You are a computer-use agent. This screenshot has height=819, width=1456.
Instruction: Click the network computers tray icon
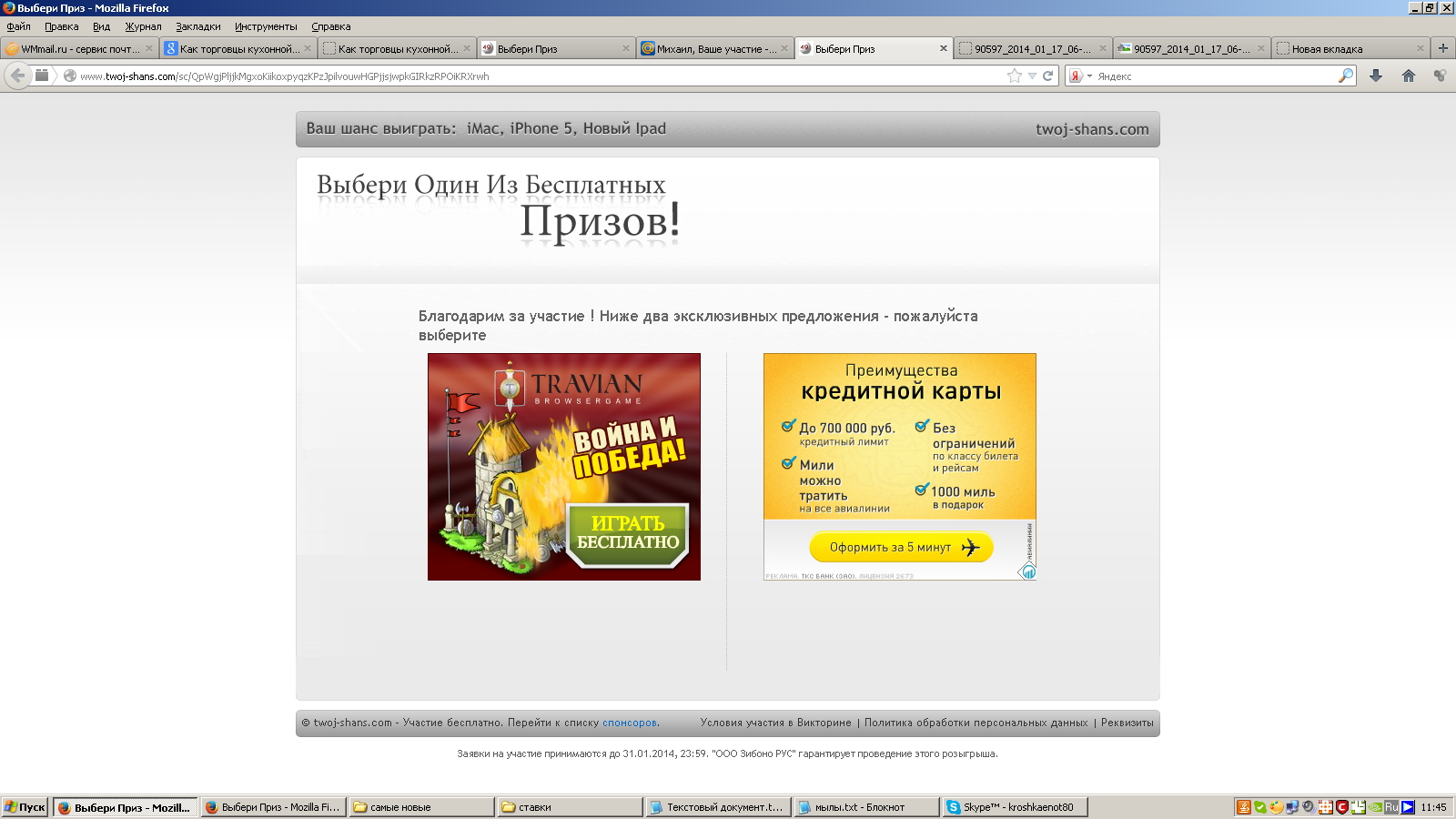coord(1292,807)
